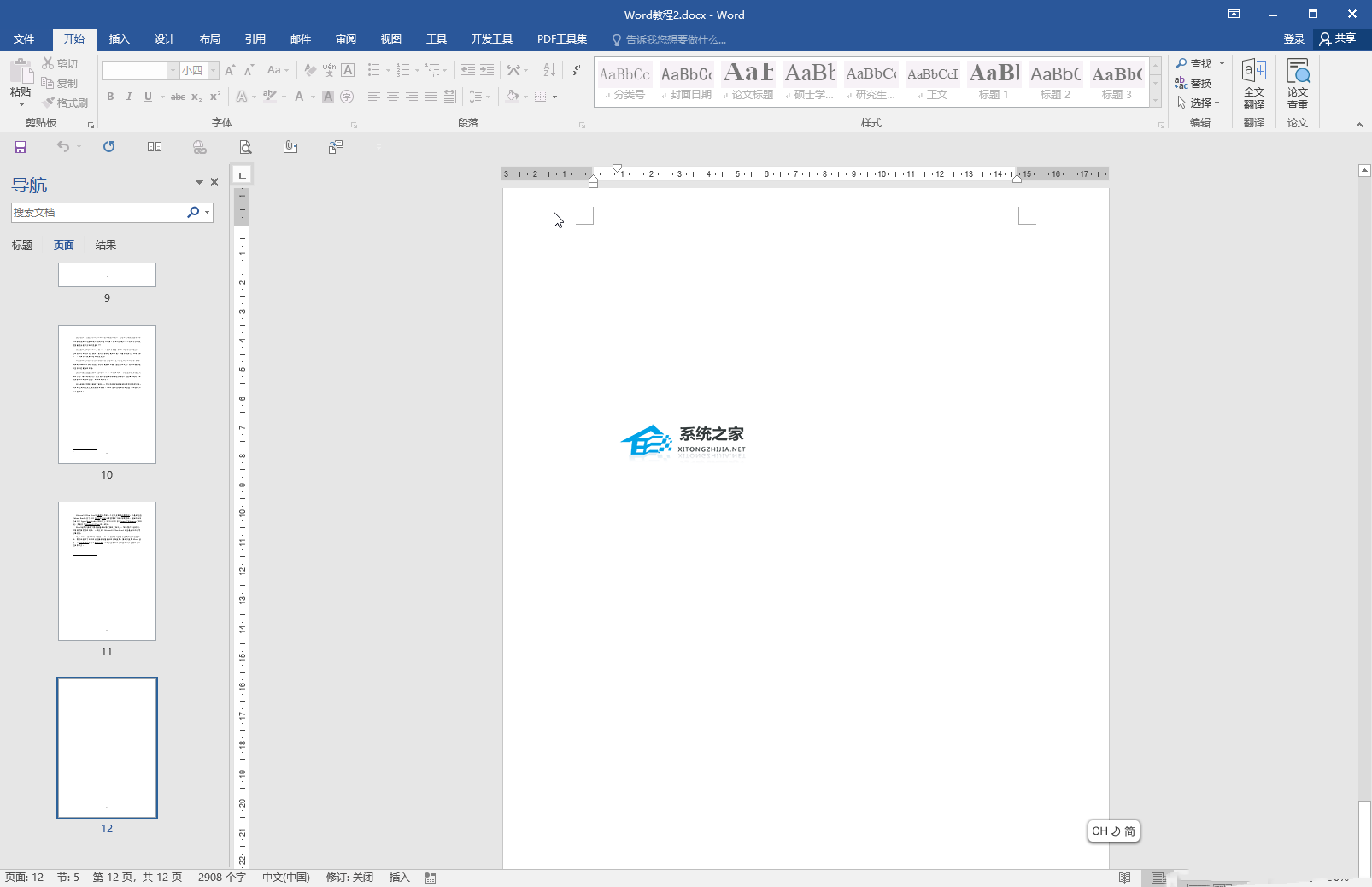
Task: Switch to the 插入 (Insert) ribbon tab
Action: 119,39
